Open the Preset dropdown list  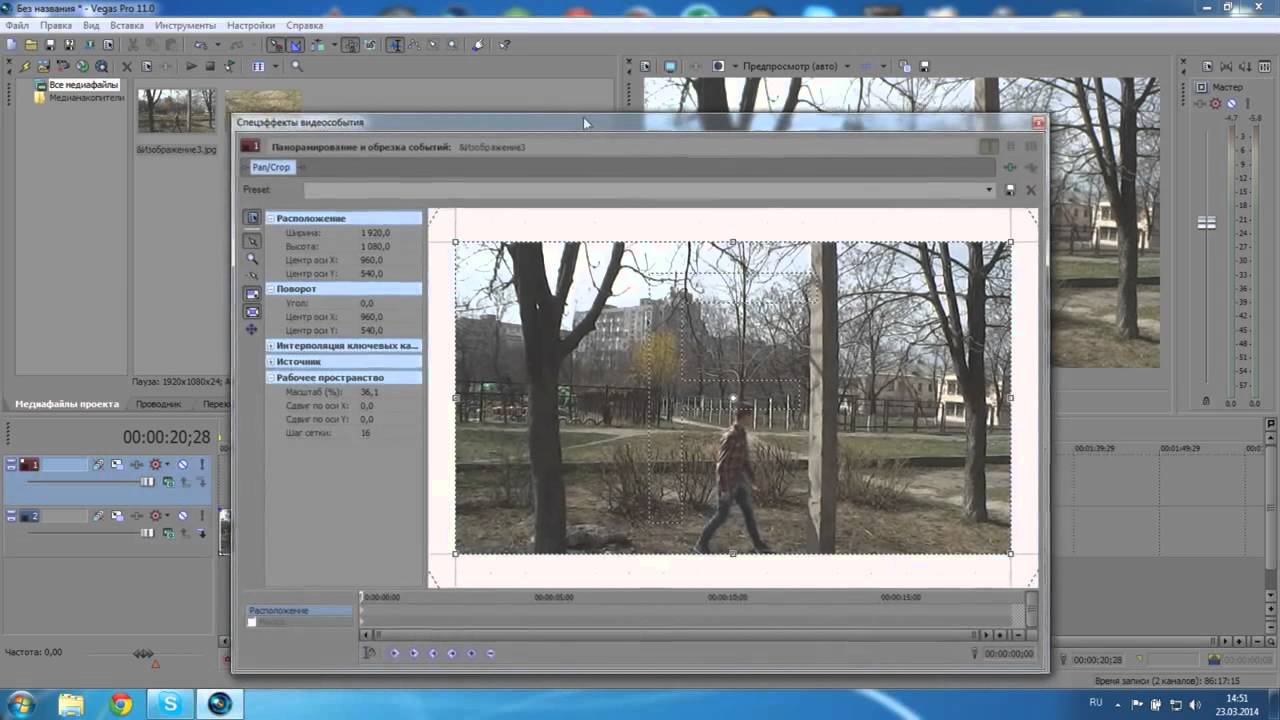989,190
